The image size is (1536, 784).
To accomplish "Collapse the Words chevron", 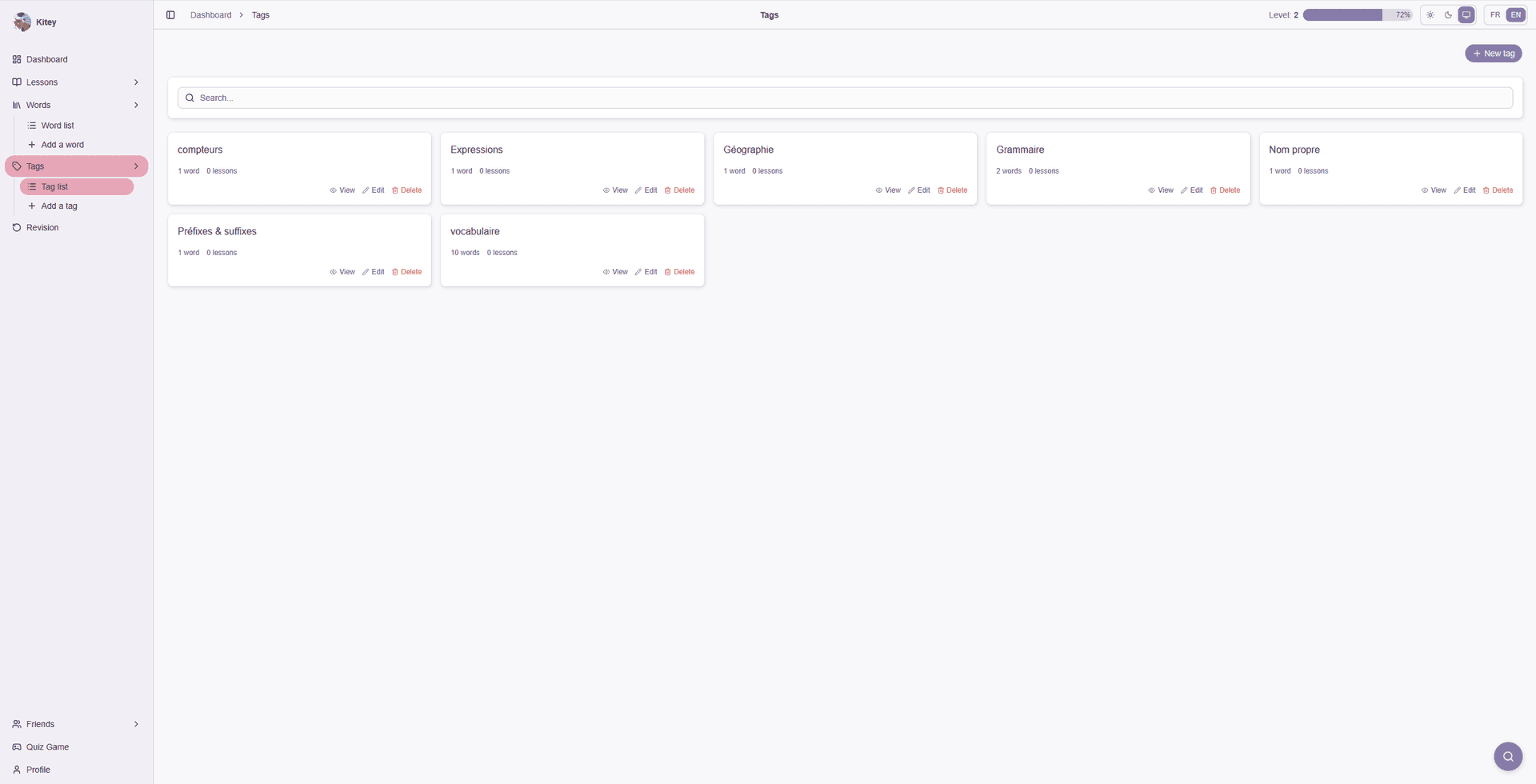I will (x=136, y=105).
